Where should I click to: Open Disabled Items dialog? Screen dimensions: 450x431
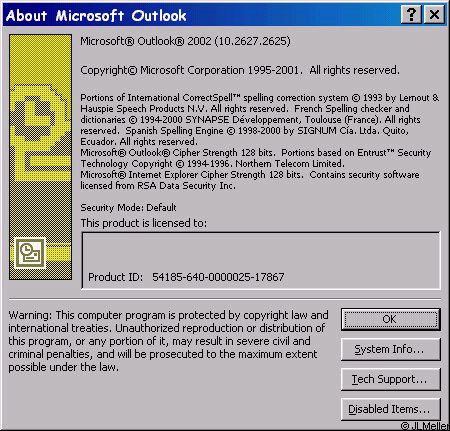391,409
